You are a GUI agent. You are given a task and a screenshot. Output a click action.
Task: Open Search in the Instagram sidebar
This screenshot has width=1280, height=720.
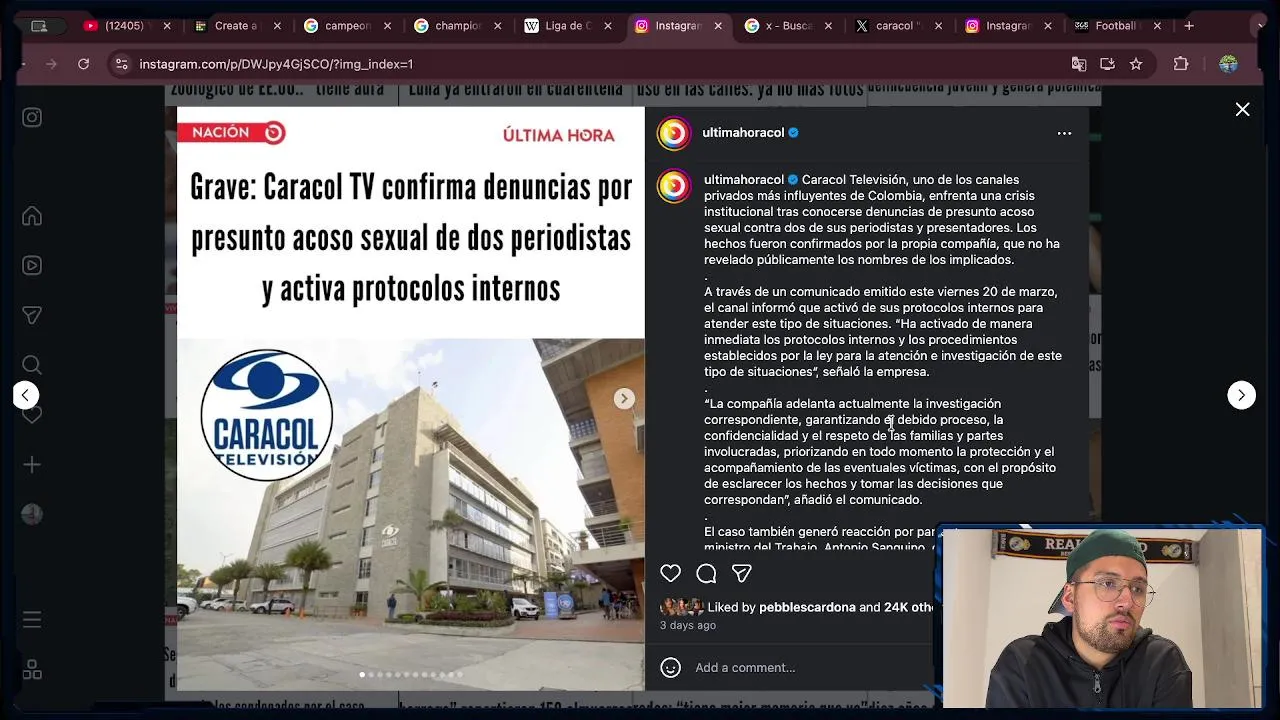(x=32, y=365)
